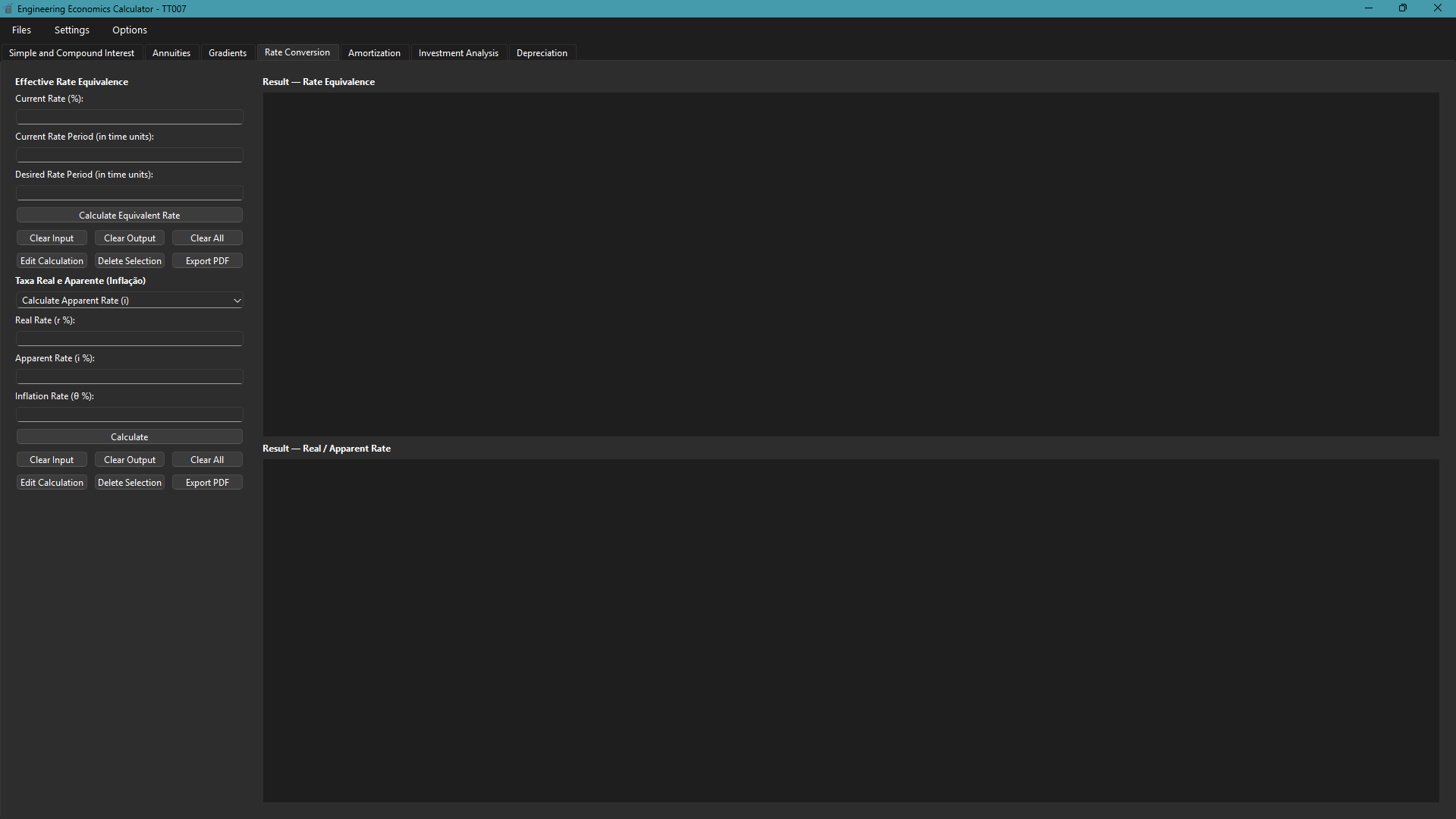1456x819 pixels.
Task: Switch to Simple and Compound Interest tab
Action: pyautogui.click(x=71, y=53)
